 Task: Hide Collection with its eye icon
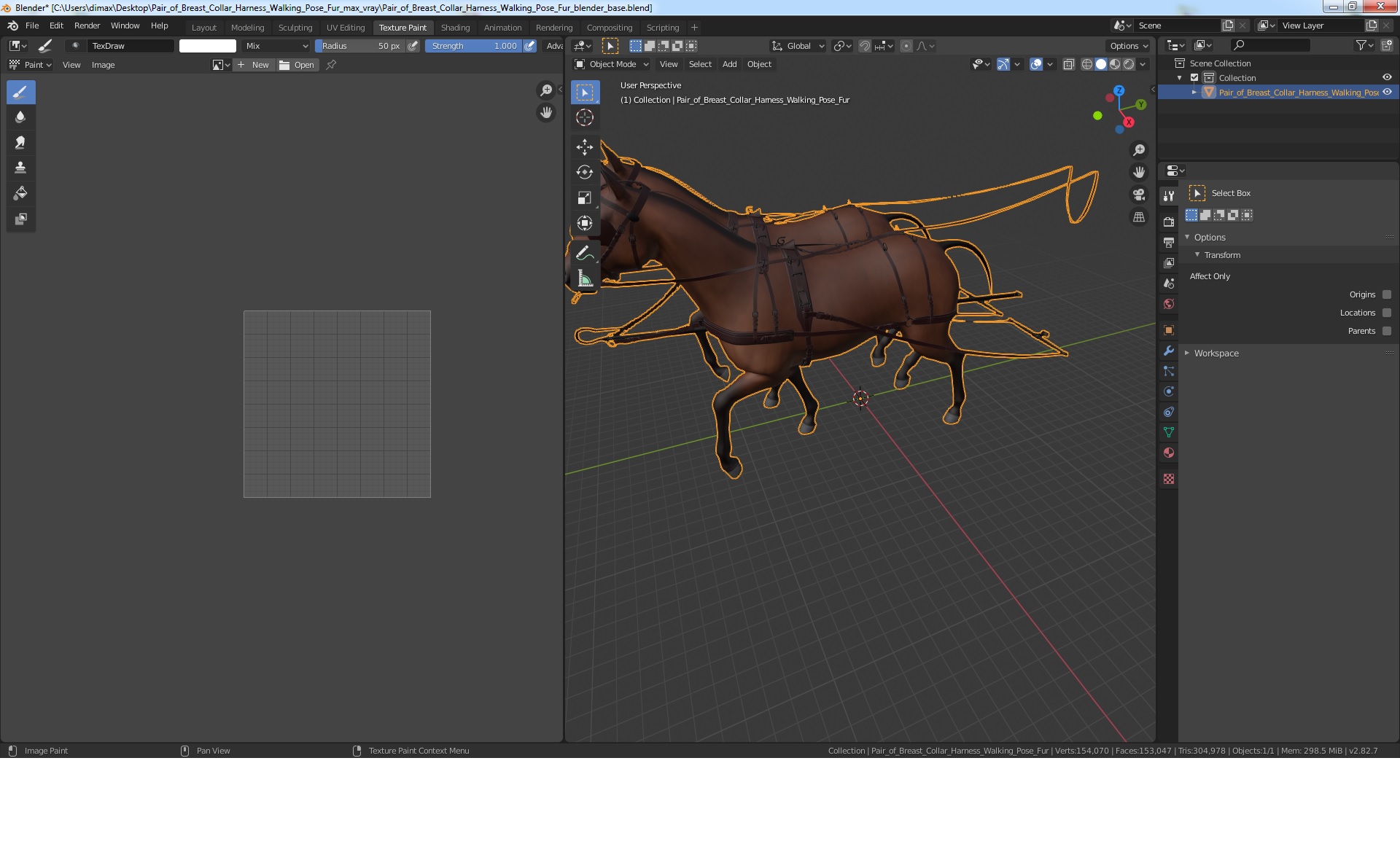[1387, 77]
